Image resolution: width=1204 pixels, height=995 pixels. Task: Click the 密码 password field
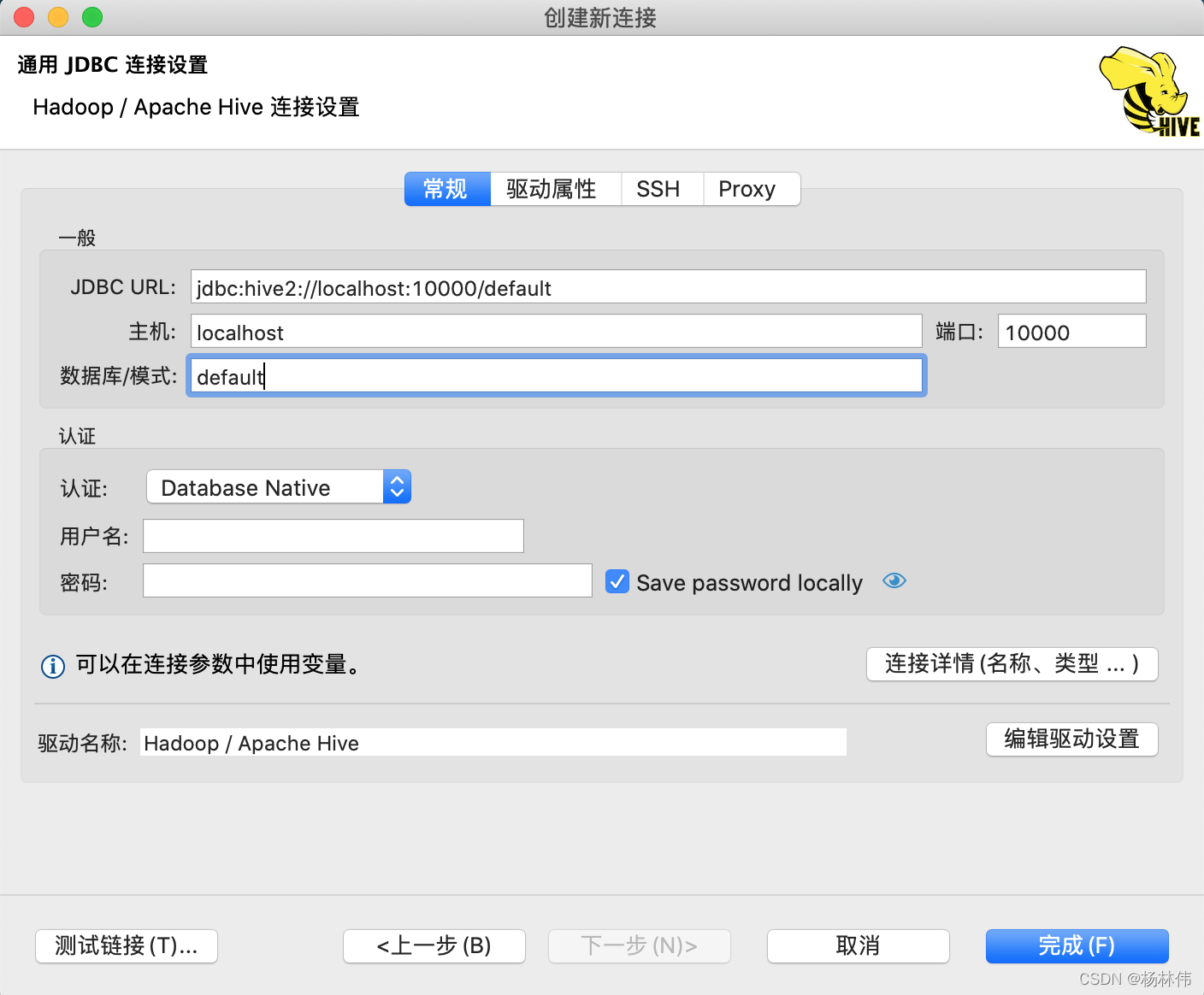pos(367,580)
